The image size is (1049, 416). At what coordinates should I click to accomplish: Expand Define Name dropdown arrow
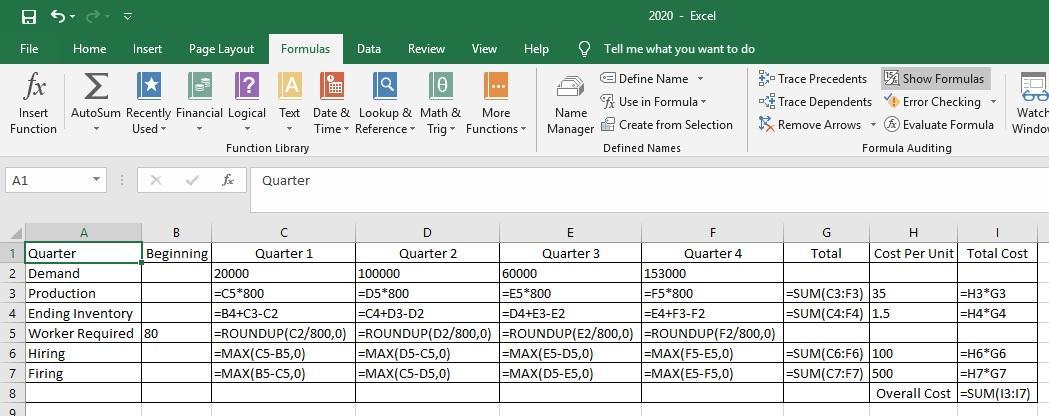[x=700, y=79]
